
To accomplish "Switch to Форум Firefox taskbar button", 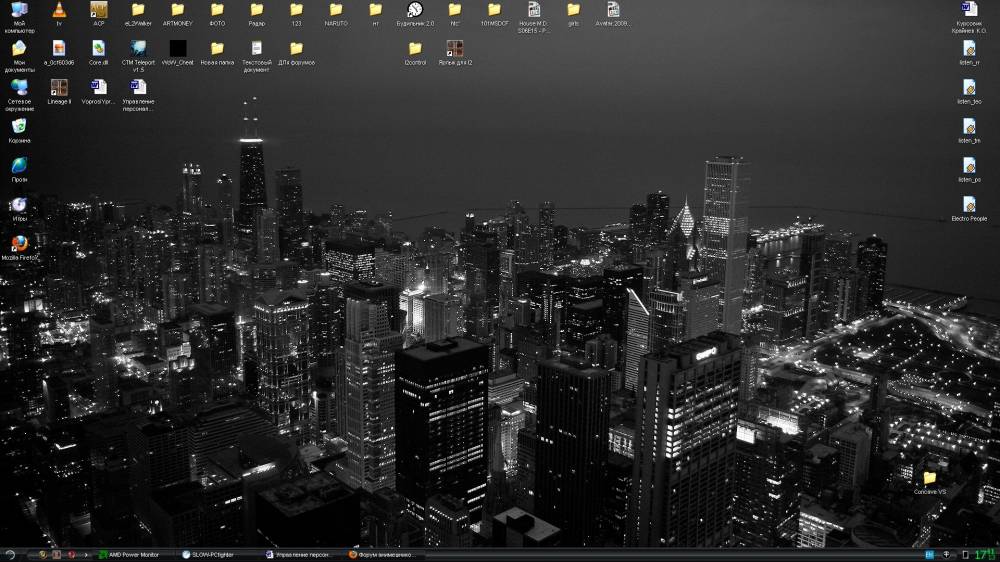I will 385,555.
